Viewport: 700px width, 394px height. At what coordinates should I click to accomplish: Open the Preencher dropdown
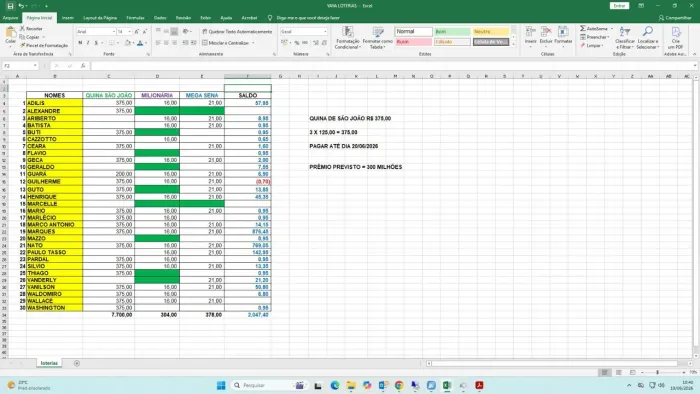pos(594,37)
